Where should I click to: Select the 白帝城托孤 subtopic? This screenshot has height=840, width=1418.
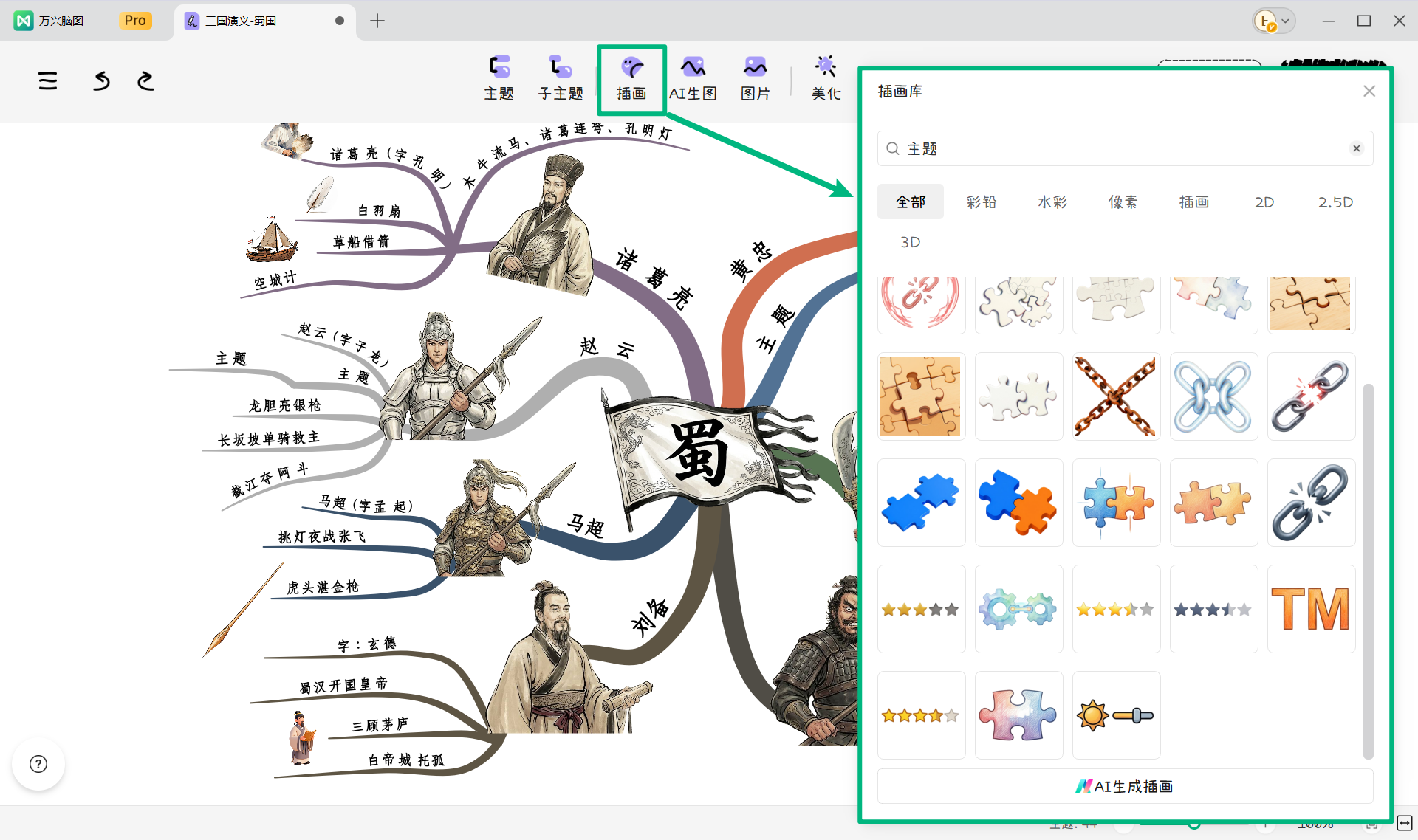click(x=406, y=760)
